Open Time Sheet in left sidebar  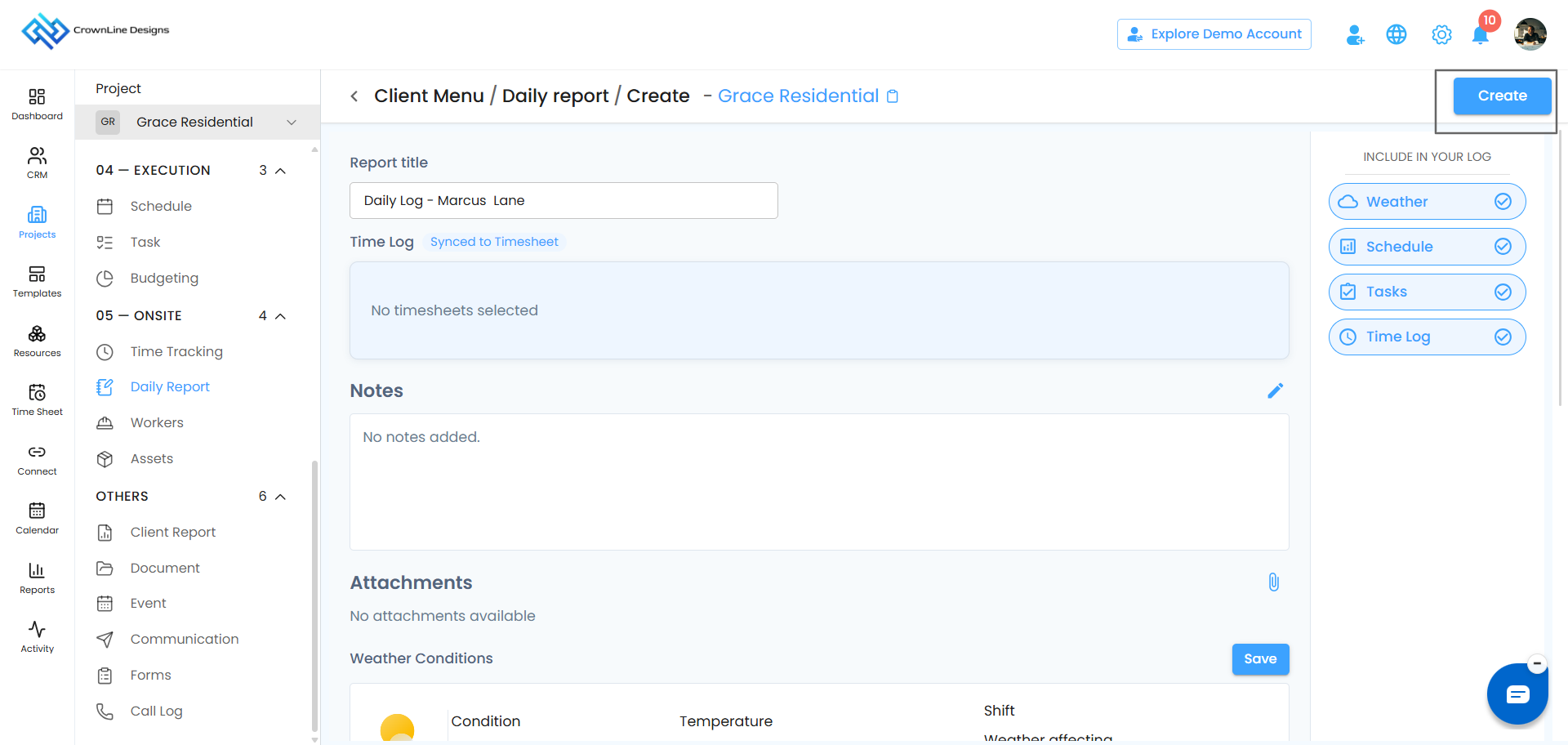(x=37, y=399)
